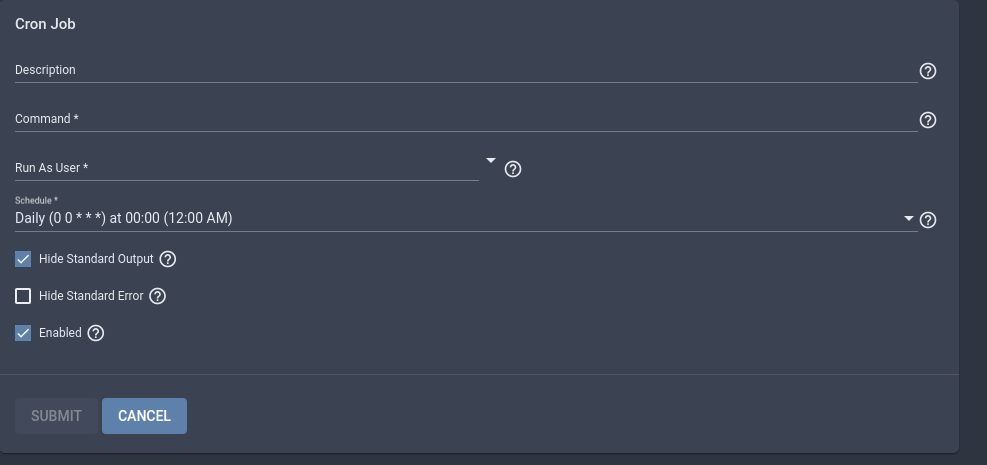
Task: Cancel the cron job form
Action: [x=144, y=416]
